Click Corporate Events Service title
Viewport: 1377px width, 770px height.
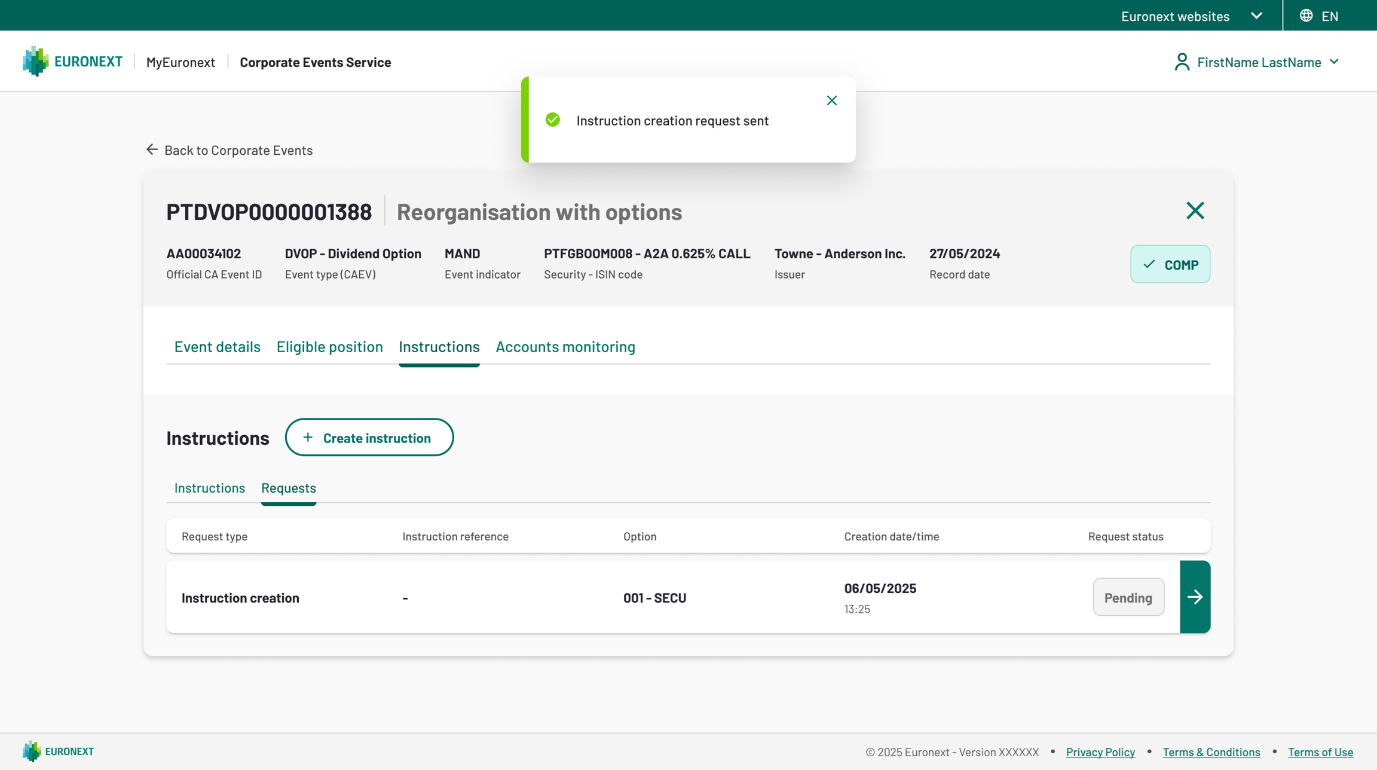[316, 62]
